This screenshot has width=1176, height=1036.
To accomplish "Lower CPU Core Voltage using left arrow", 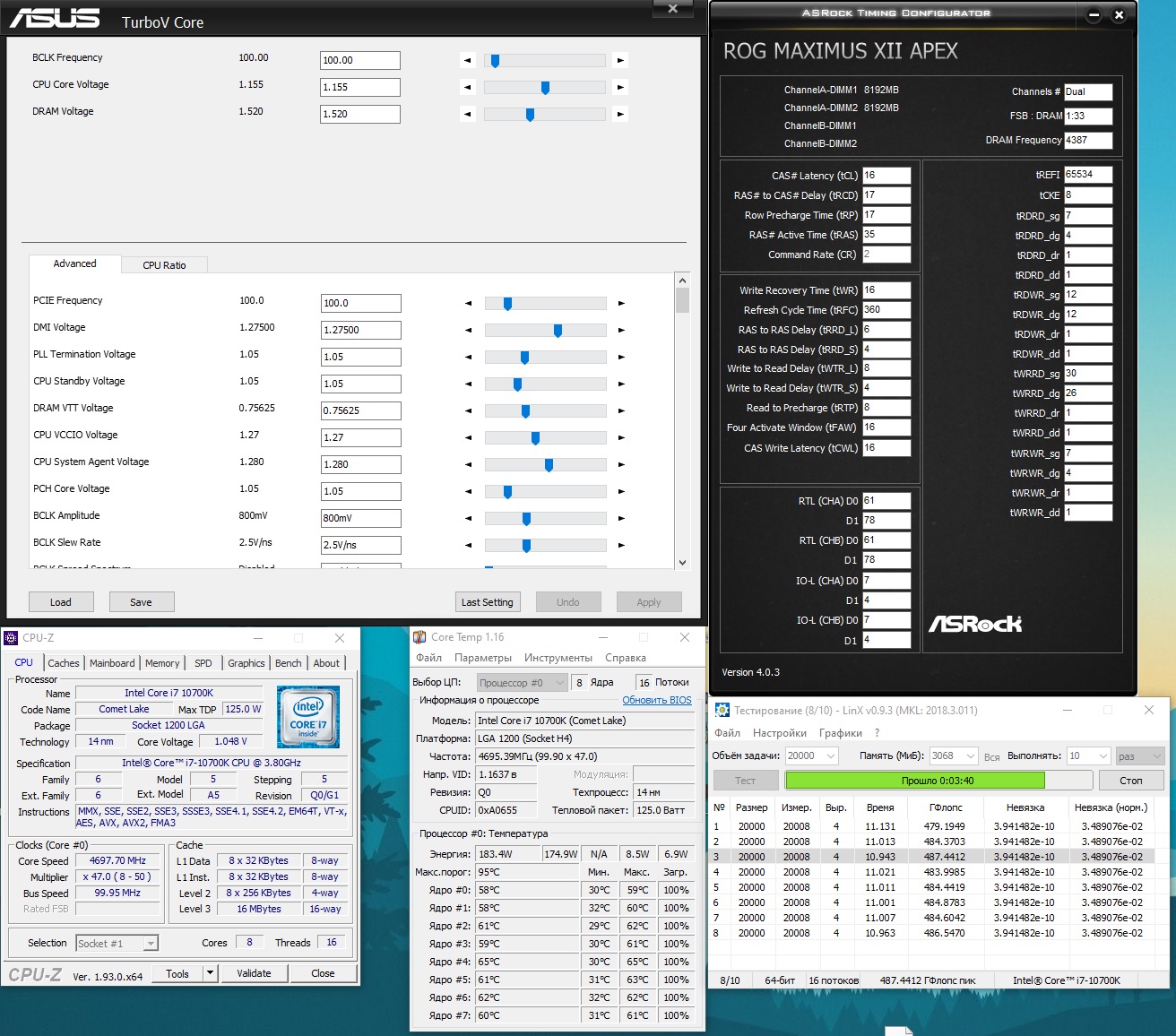I will pos(467,88).
